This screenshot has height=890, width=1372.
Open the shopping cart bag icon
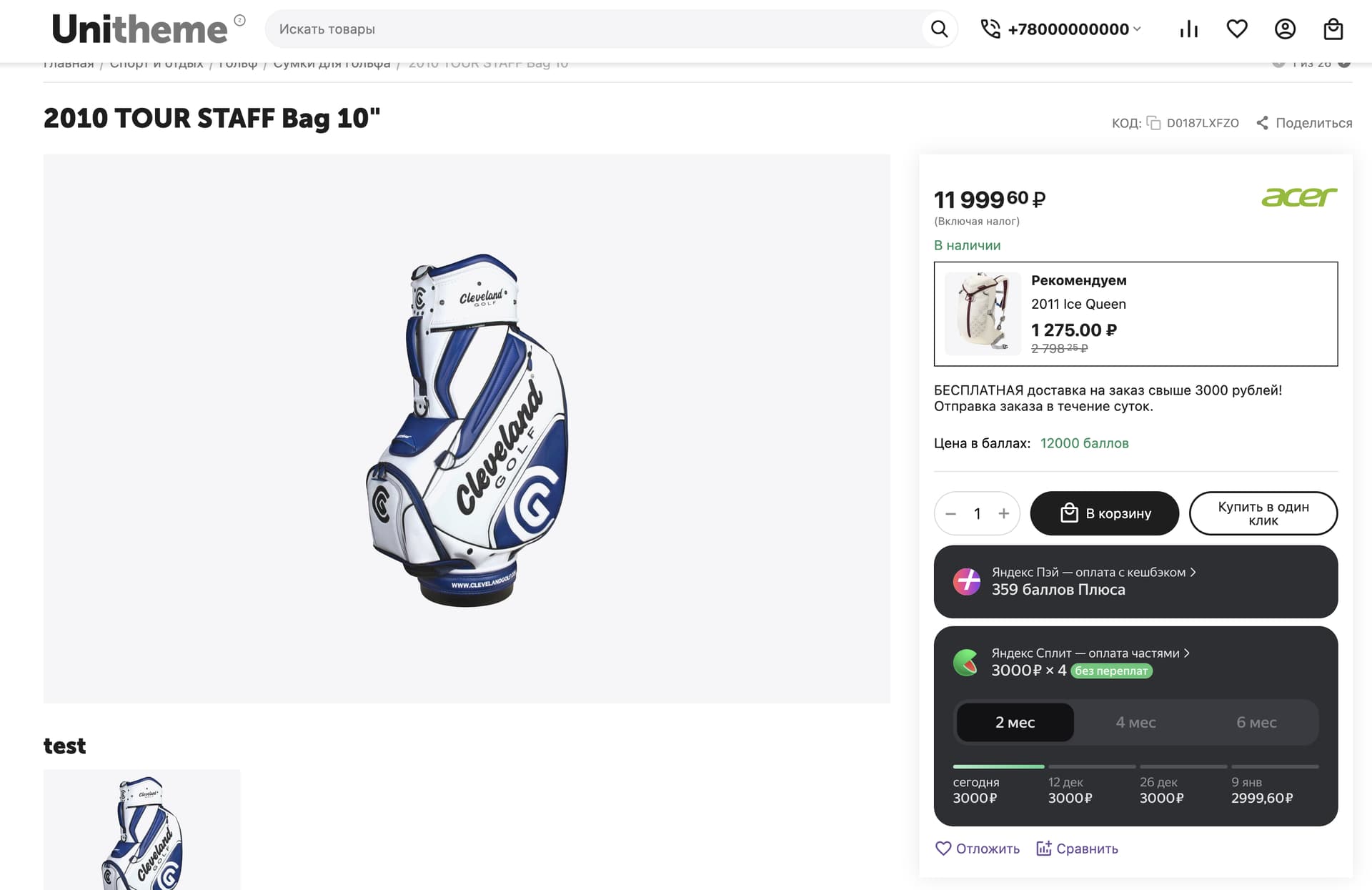(x=1333, y=29)
